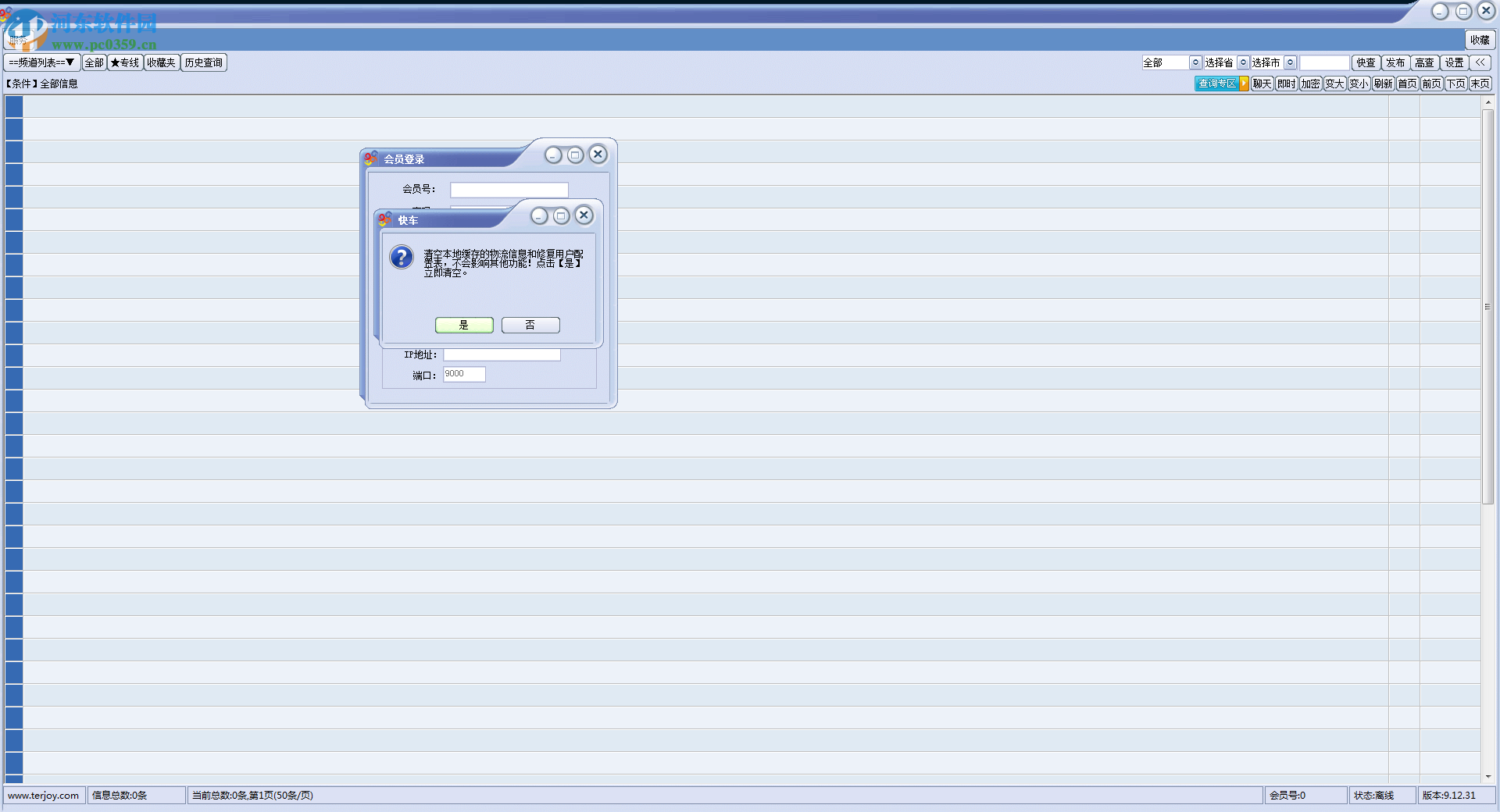Open the 全部 category combo box arrow
The height and width of the screenshot is (812, 1500).
[1195, 62]
